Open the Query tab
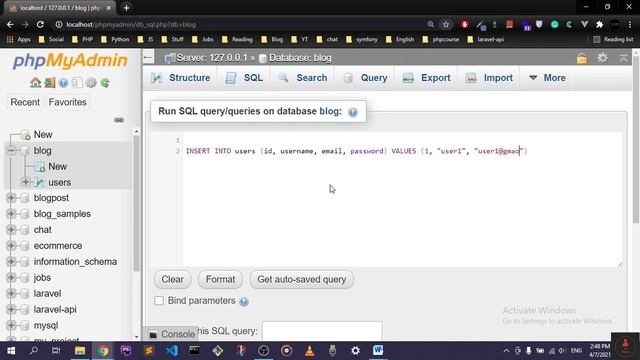This screenshot has width=640, height=360. [x=365, y=78]
